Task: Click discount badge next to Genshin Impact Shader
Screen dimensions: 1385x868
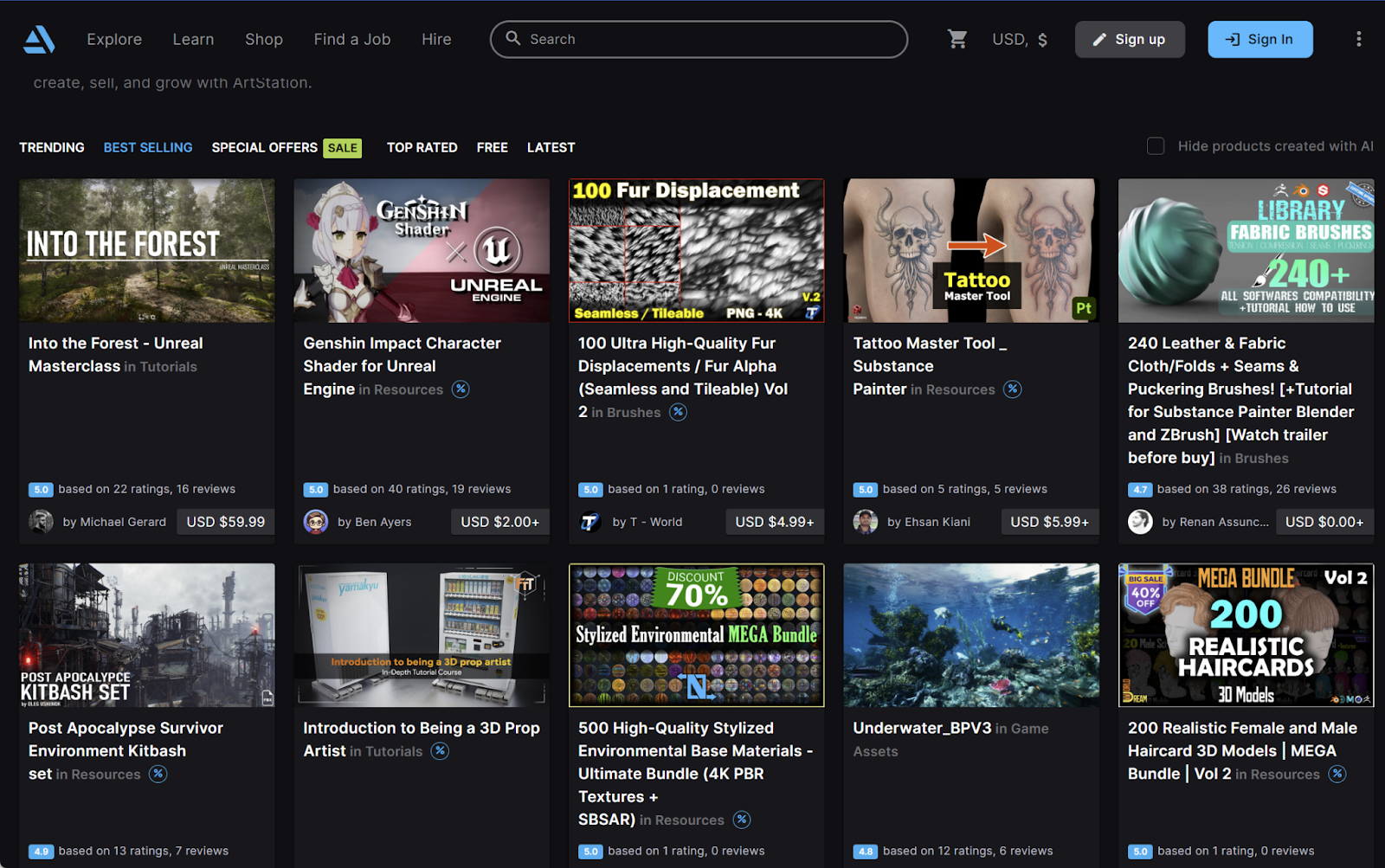Action: point(461,389)
